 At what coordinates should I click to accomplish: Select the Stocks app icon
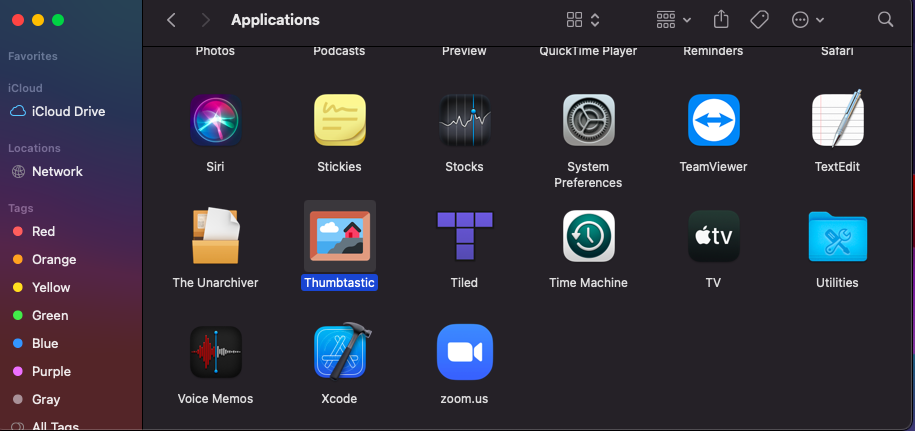pyautogui.click(x=465, y=120)
